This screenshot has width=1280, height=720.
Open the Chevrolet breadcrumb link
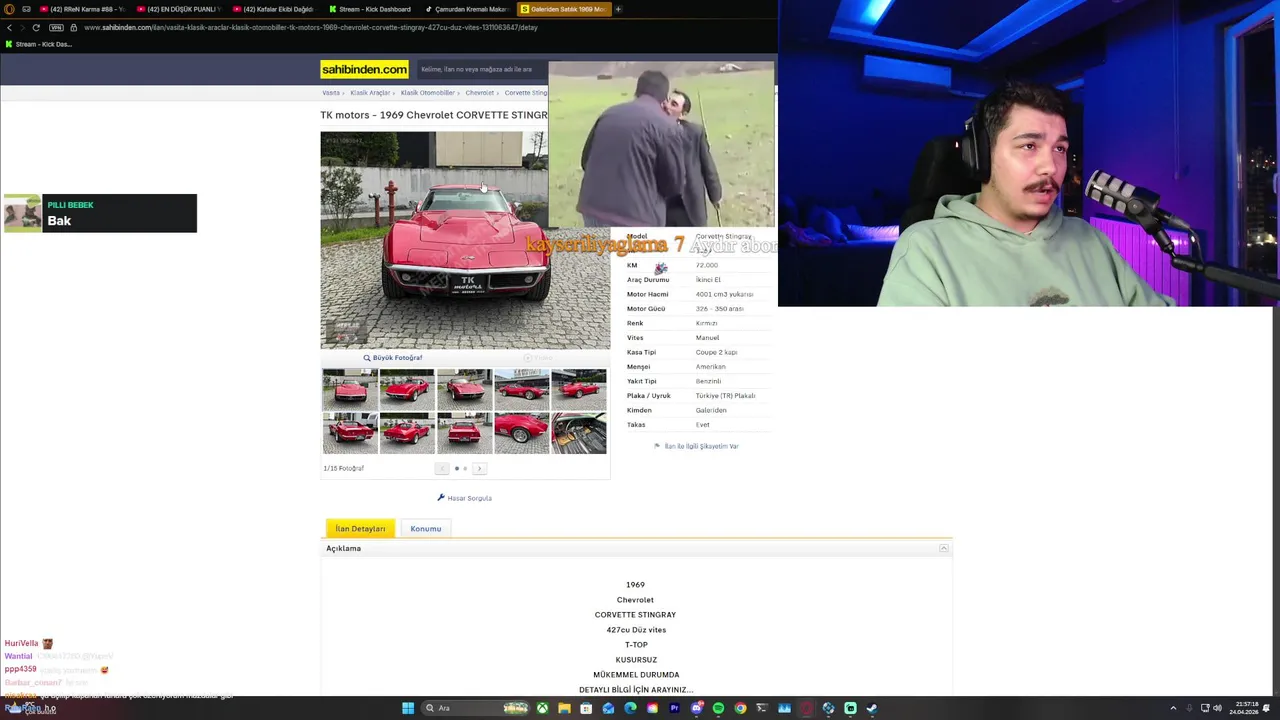click(479, 93)
